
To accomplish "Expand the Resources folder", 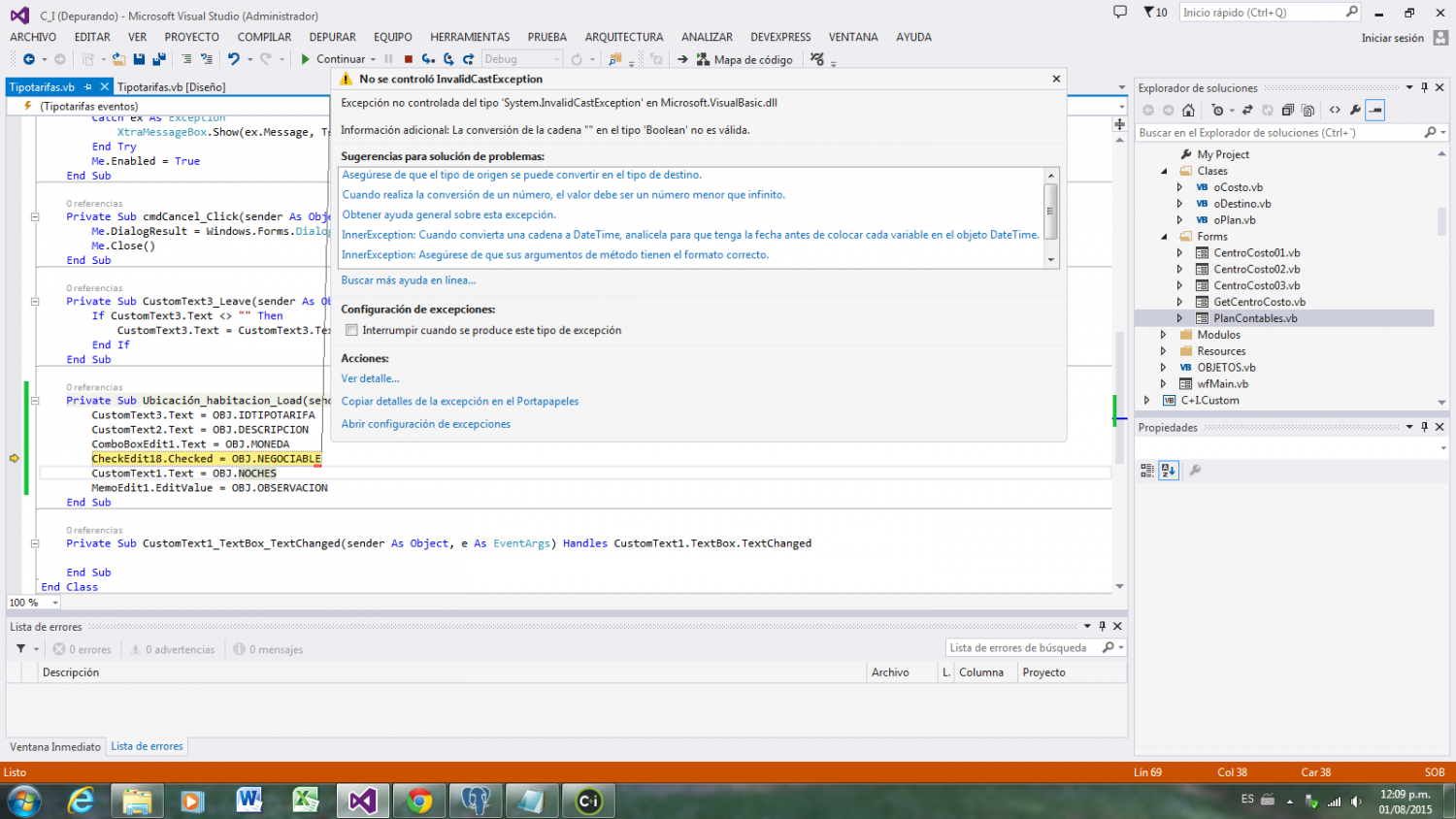I will (x=1164, y=351).
